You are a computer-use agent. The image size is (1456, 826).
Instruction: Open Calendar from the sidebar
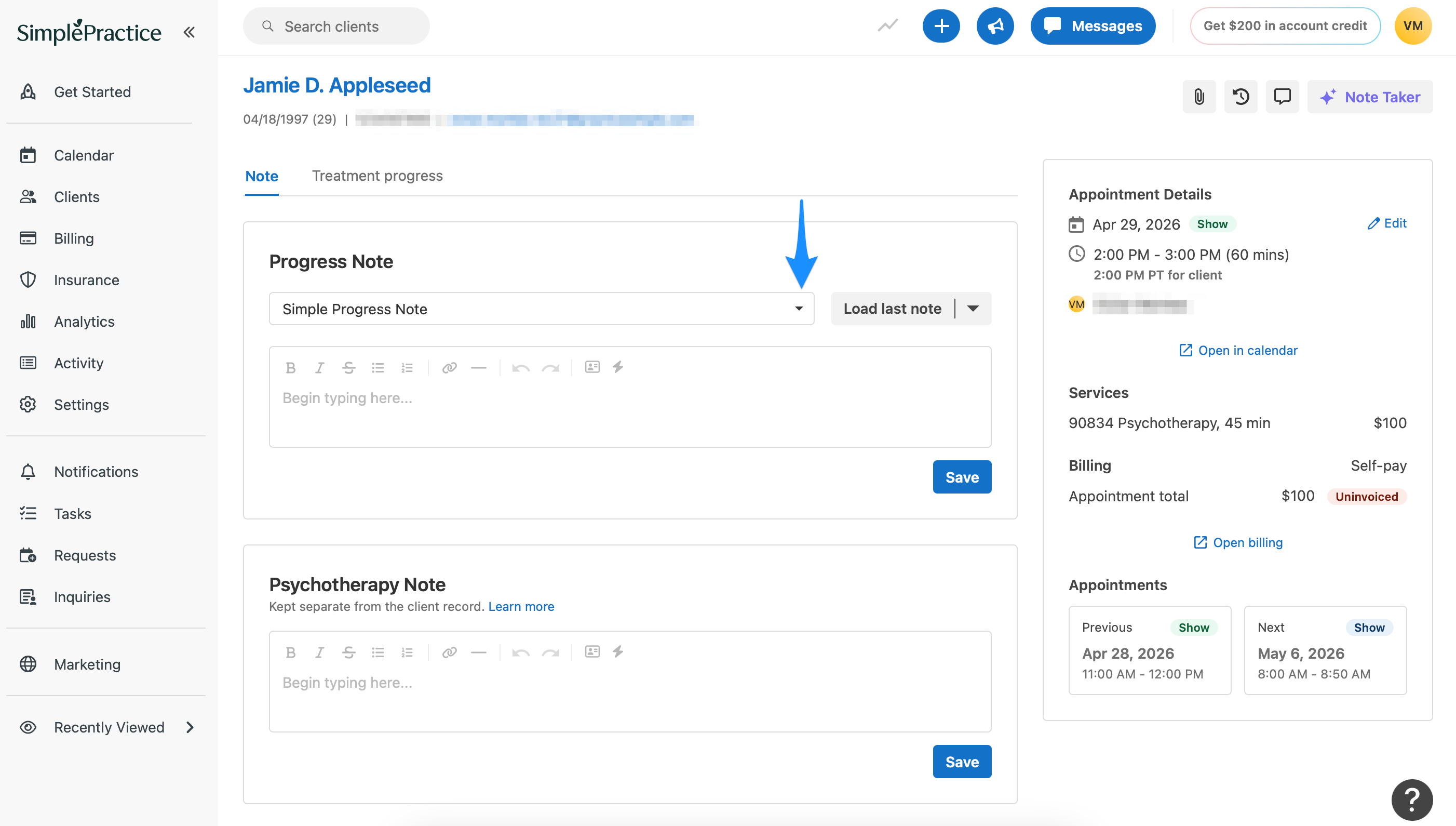pos(84,155)
